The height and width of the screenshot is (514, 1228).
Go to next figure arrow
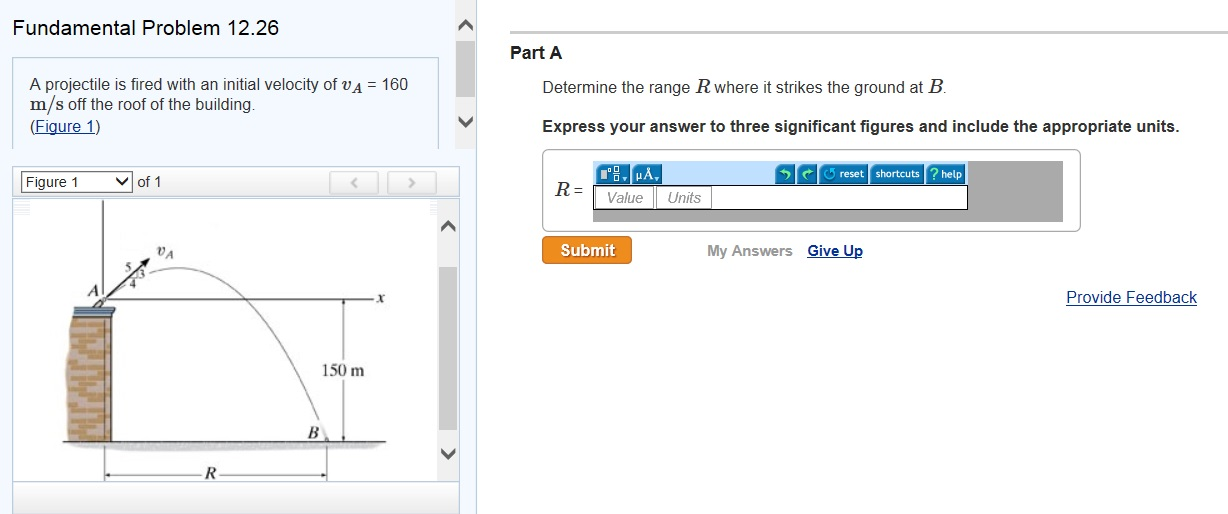(x=409, y=182)
